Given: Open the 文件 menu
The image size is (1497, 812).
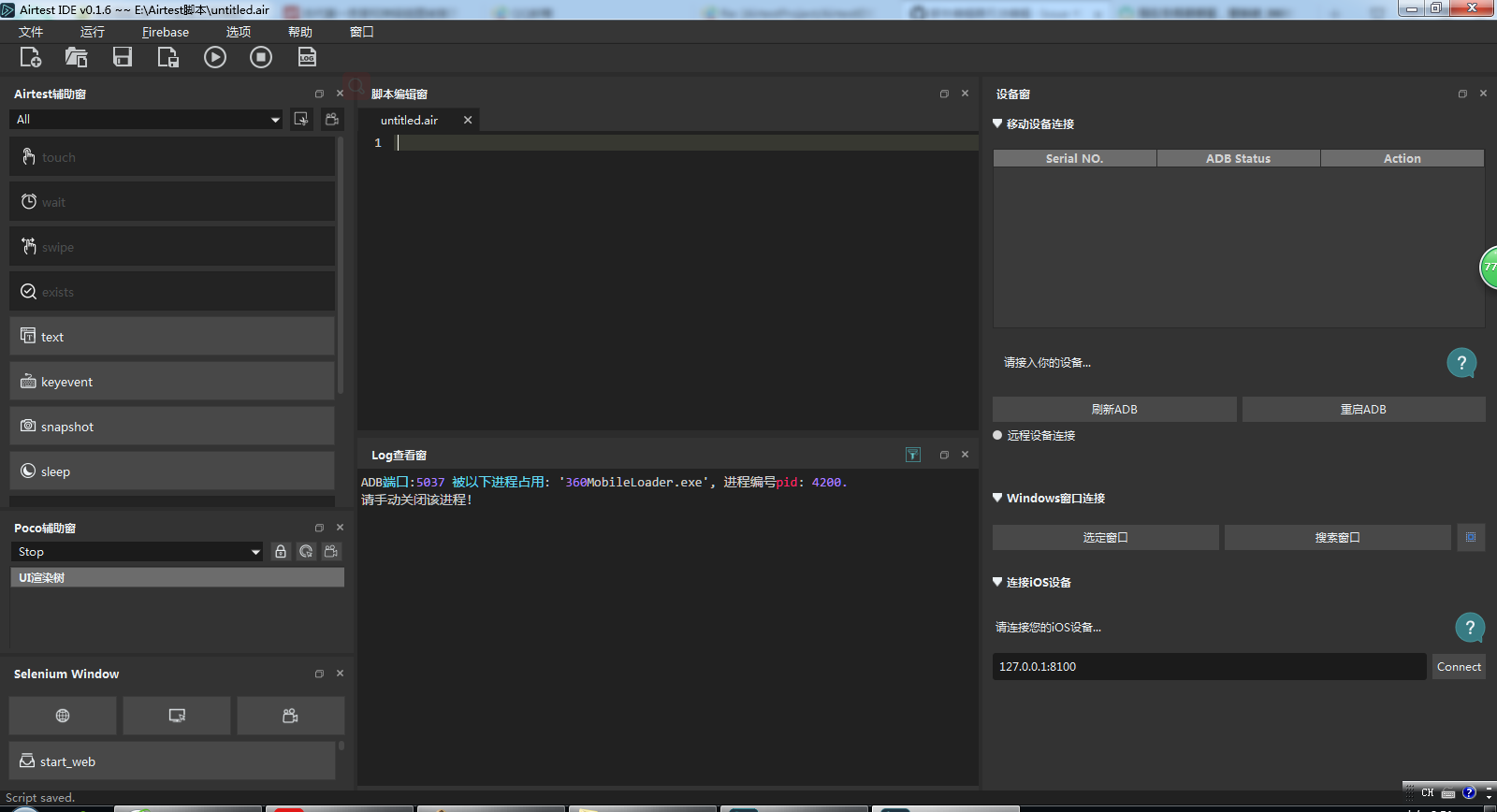Looking at the screenshot, I should pos(31,32).
